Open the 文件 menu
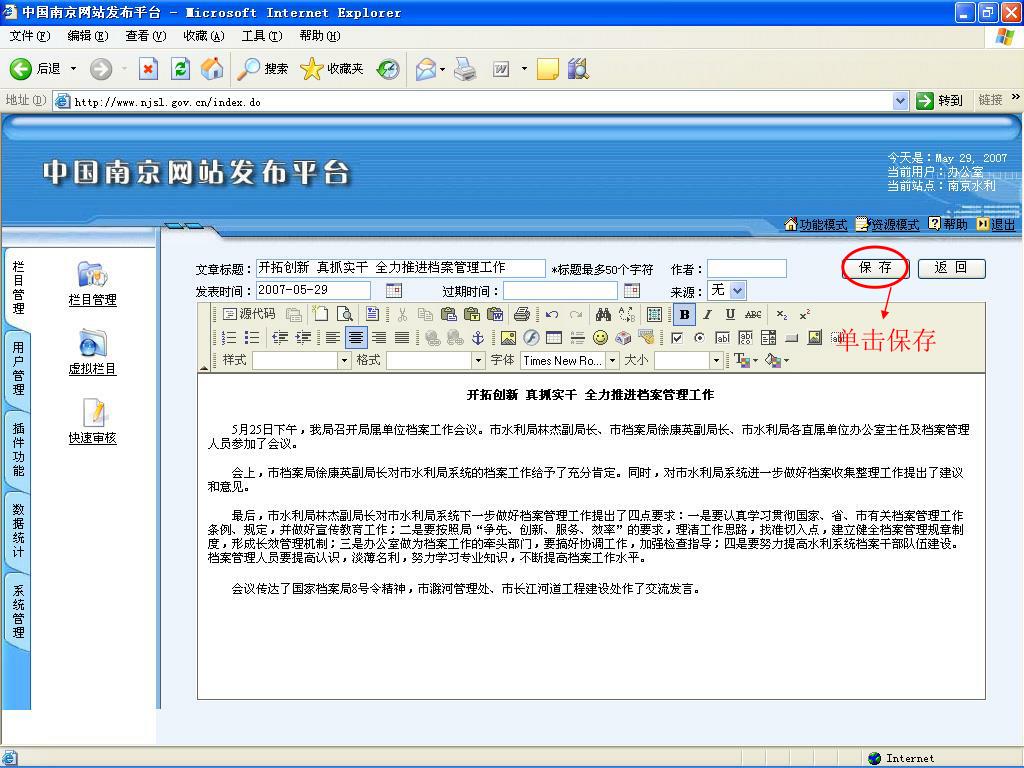 click(x=29, y=36)
